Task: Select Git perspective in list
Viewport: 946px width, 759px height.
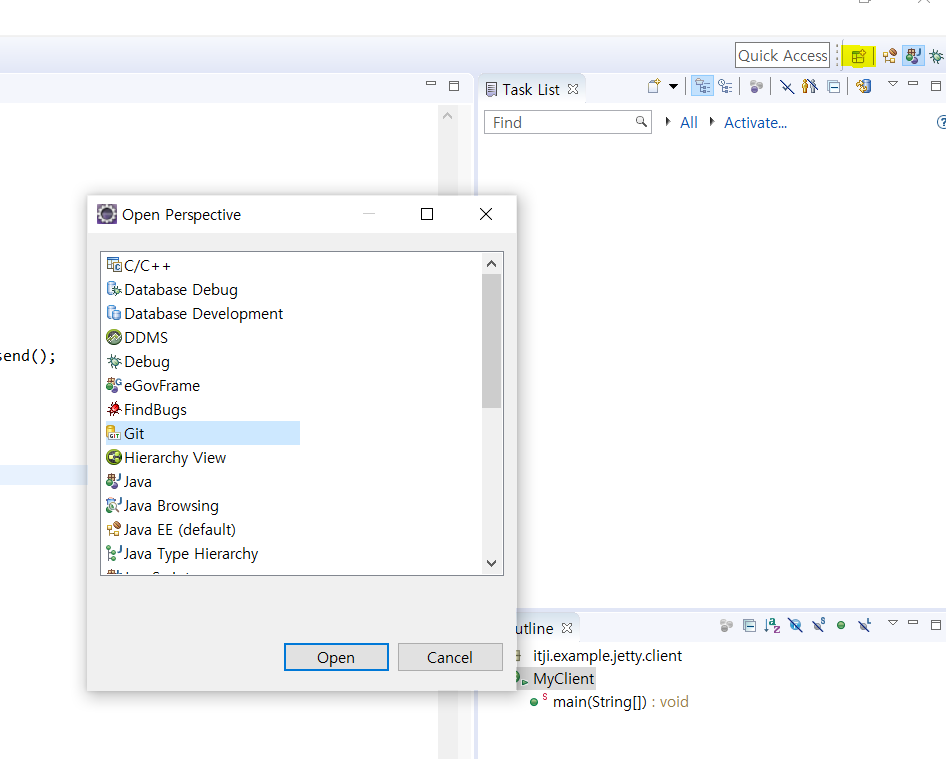Action: coord(203,433)
